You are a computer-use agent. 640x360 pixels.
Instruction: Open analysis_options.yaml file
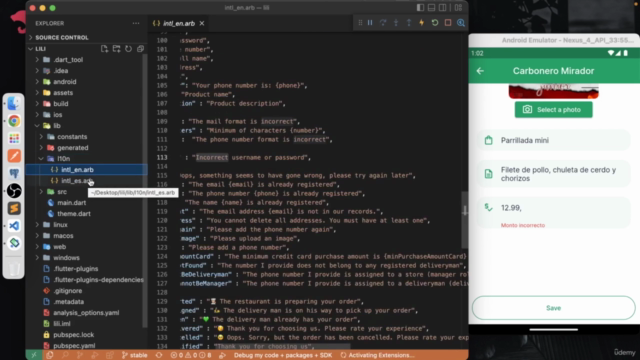(87, 313)
